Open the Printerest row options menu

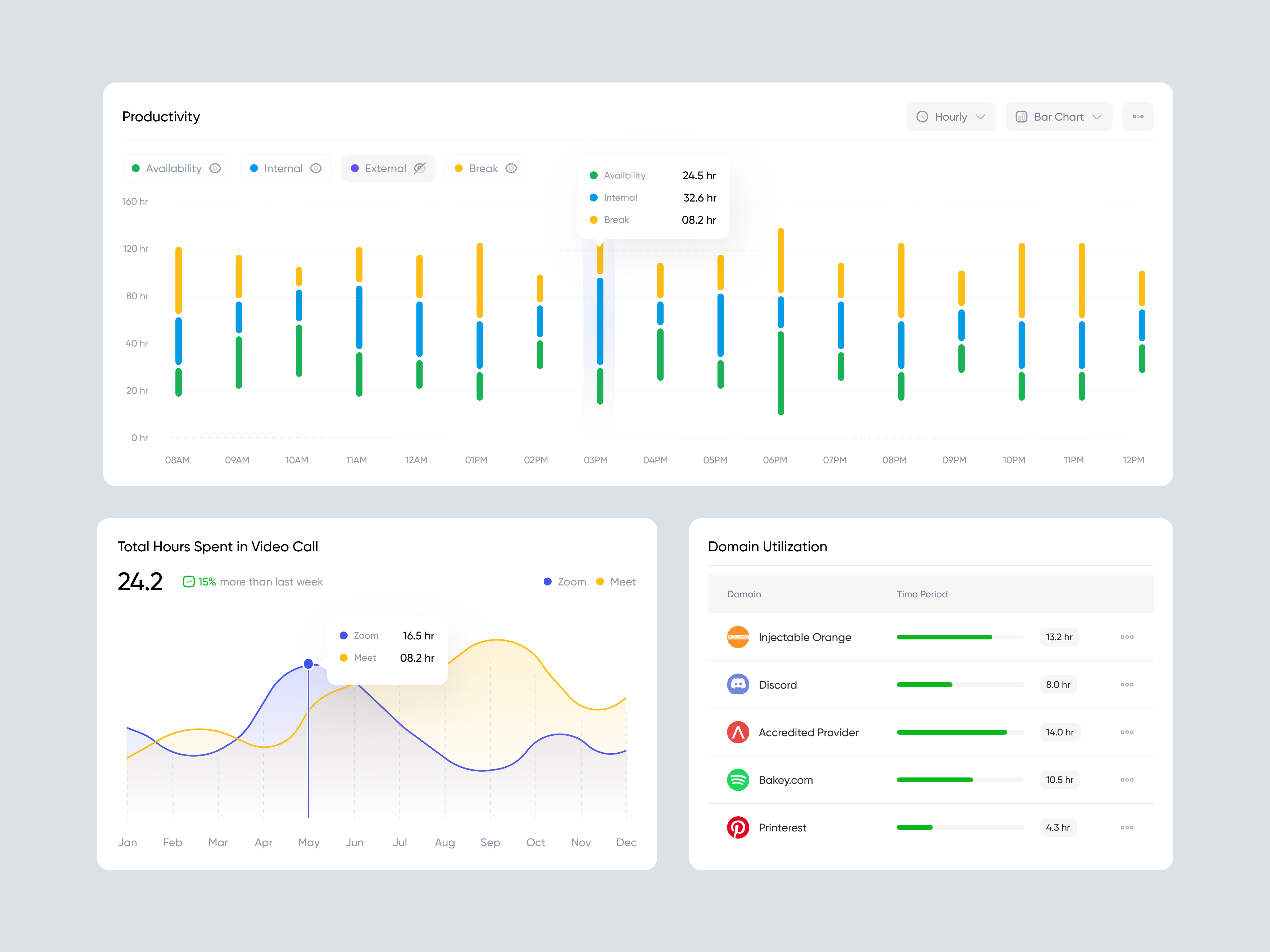(1127, 827)
